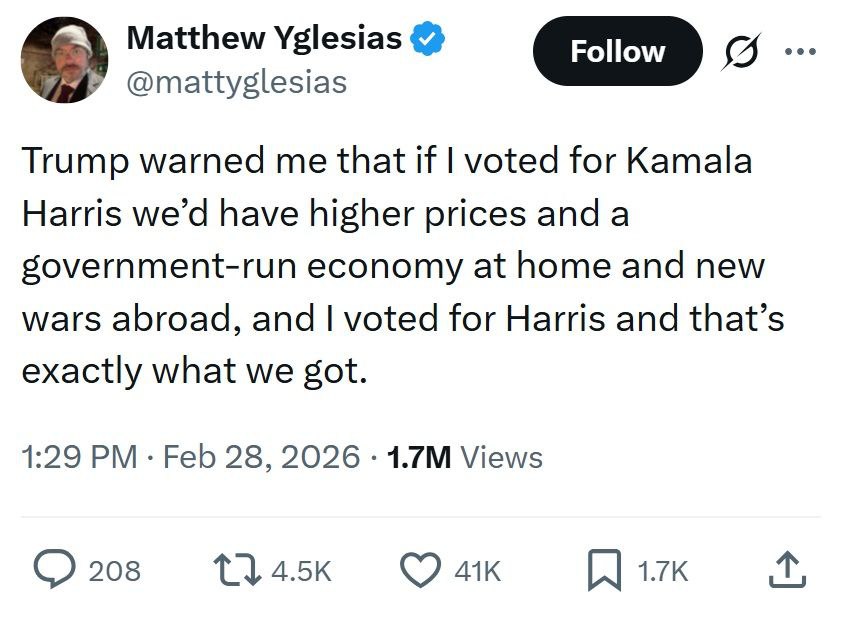Screen dimensions: 848x639
Task: Open the Matthew Yglesias profile picture
Action: 63,60
